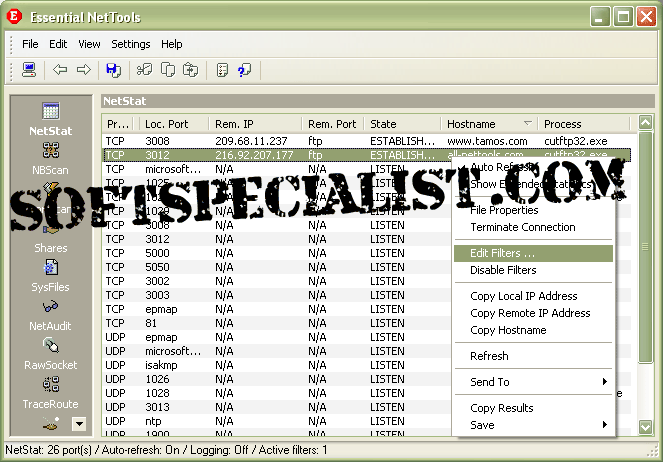Viewport: 663px width, 462px height.
Task: Open the NetStat tool in sidebar
Action: coord(50,120)
